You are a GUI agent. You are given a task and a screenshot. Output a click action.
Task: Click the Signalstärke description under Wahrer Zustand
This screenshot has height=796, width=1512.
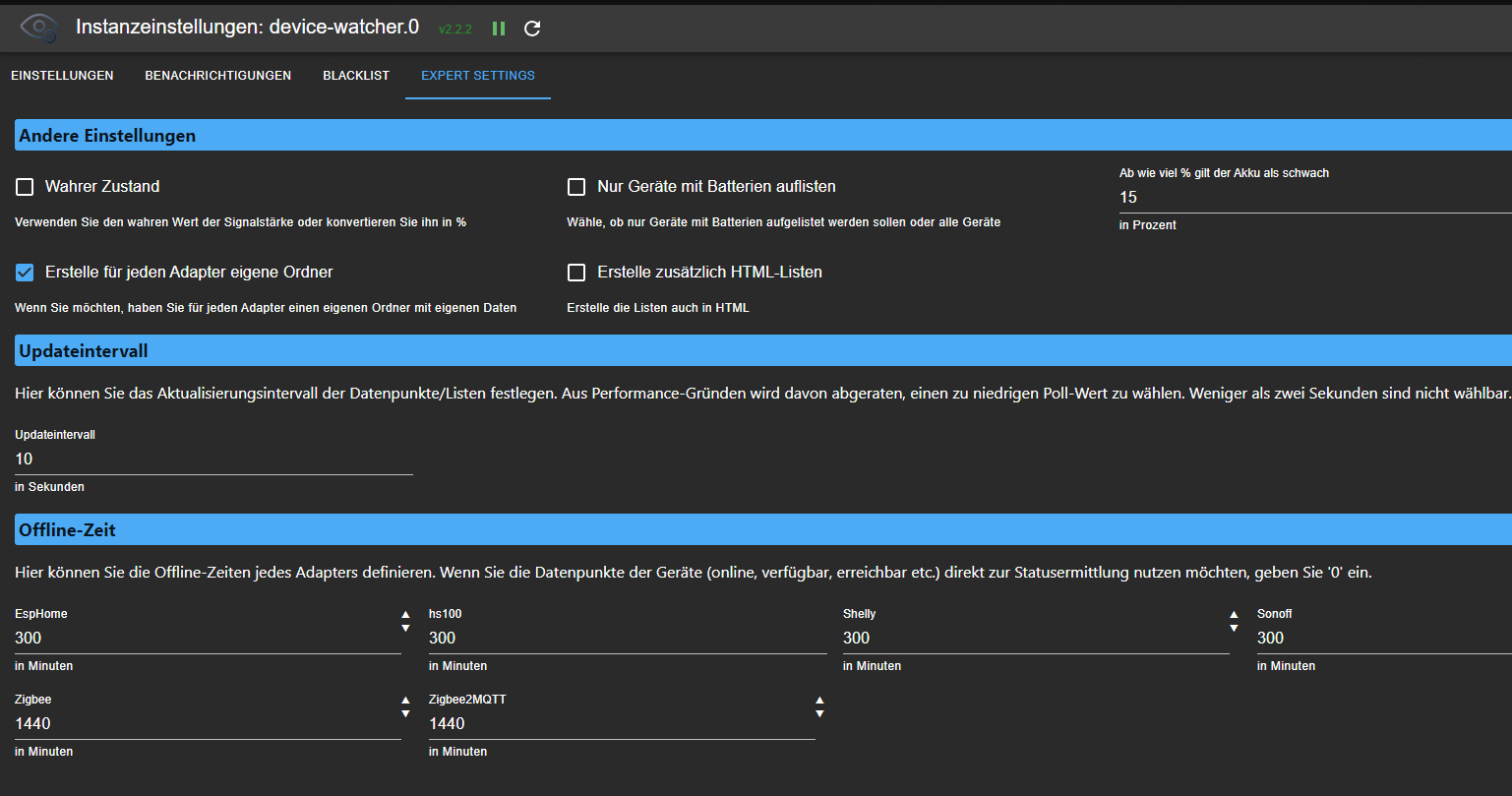click(x=241, y=222)
